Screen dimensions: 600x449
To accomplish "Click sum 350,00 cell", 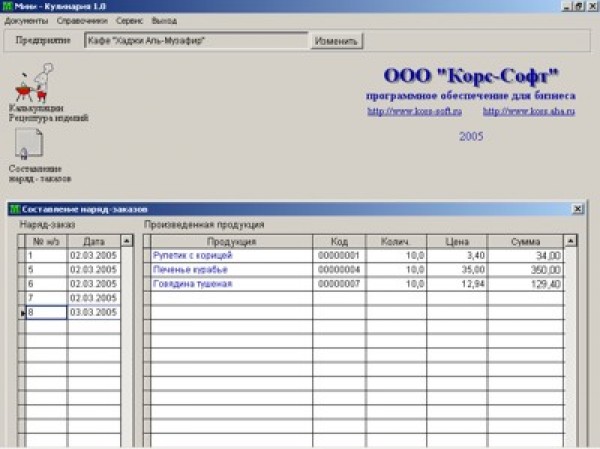I will click(x=525, y=270).
